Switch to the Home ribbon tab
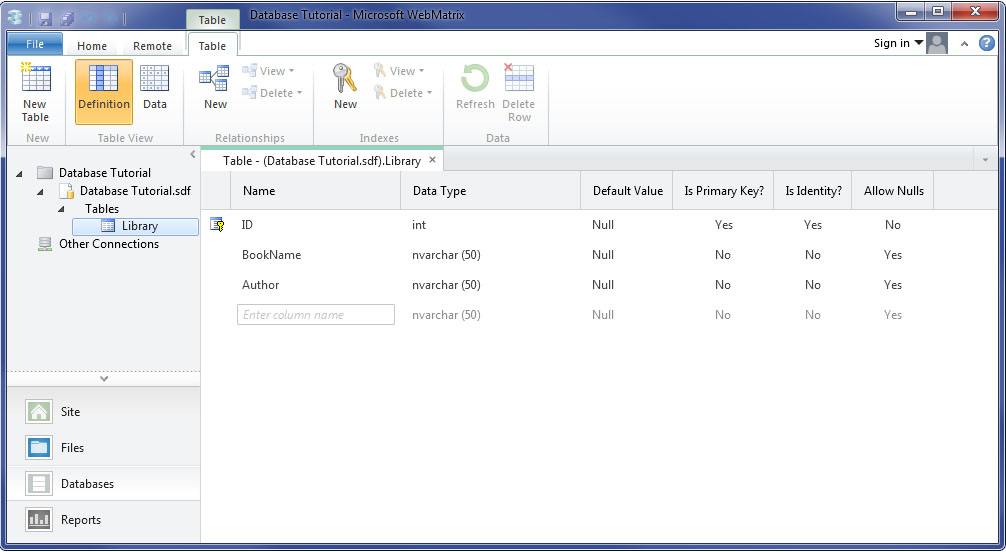This screenshot has height=552, width=1006. [x=92, y=46]
